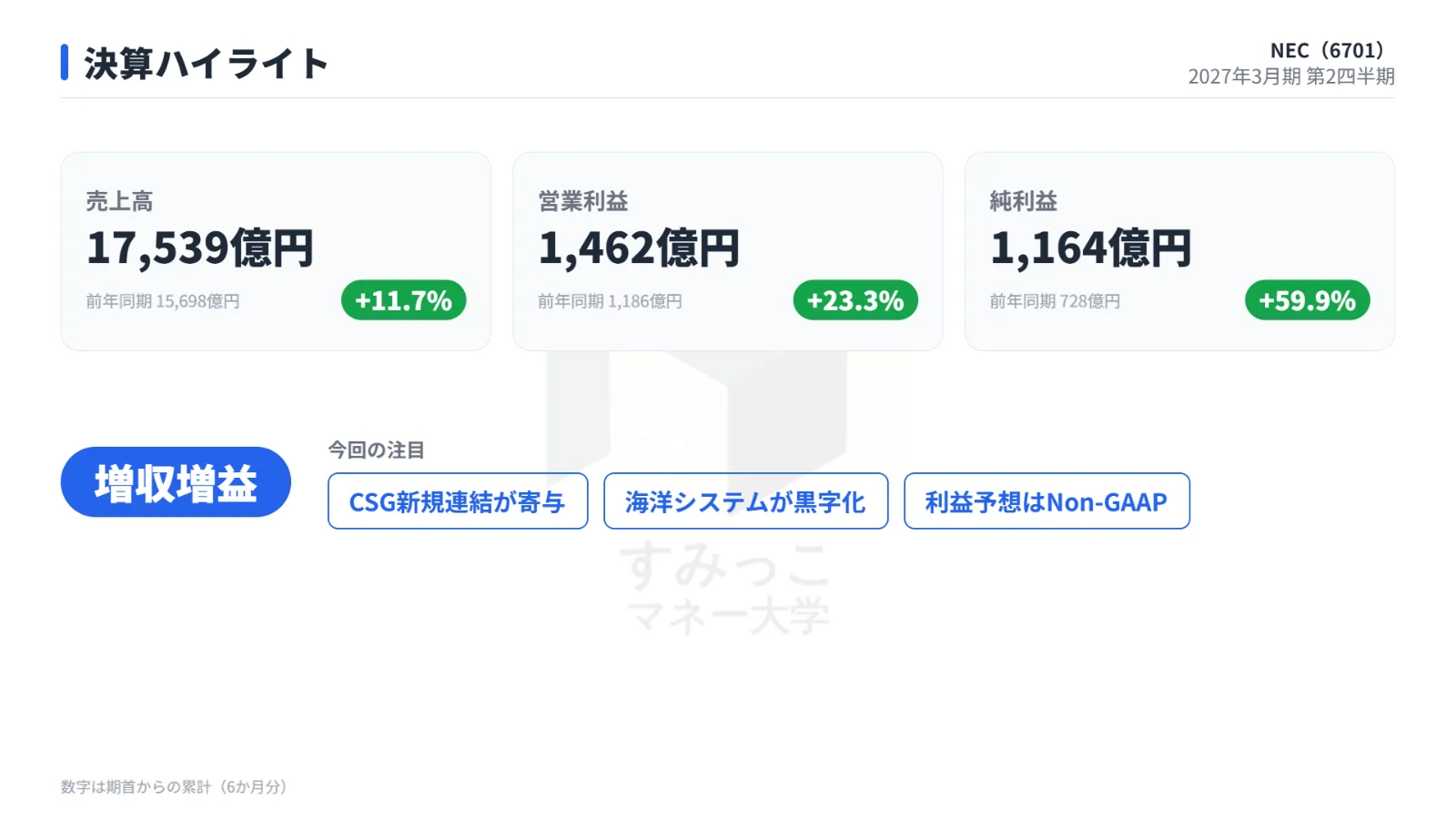The width and height of the screenshot is (1456, 819).
Task: Click the 17,539億円 sales figure
Action: [x=200, y=248]
